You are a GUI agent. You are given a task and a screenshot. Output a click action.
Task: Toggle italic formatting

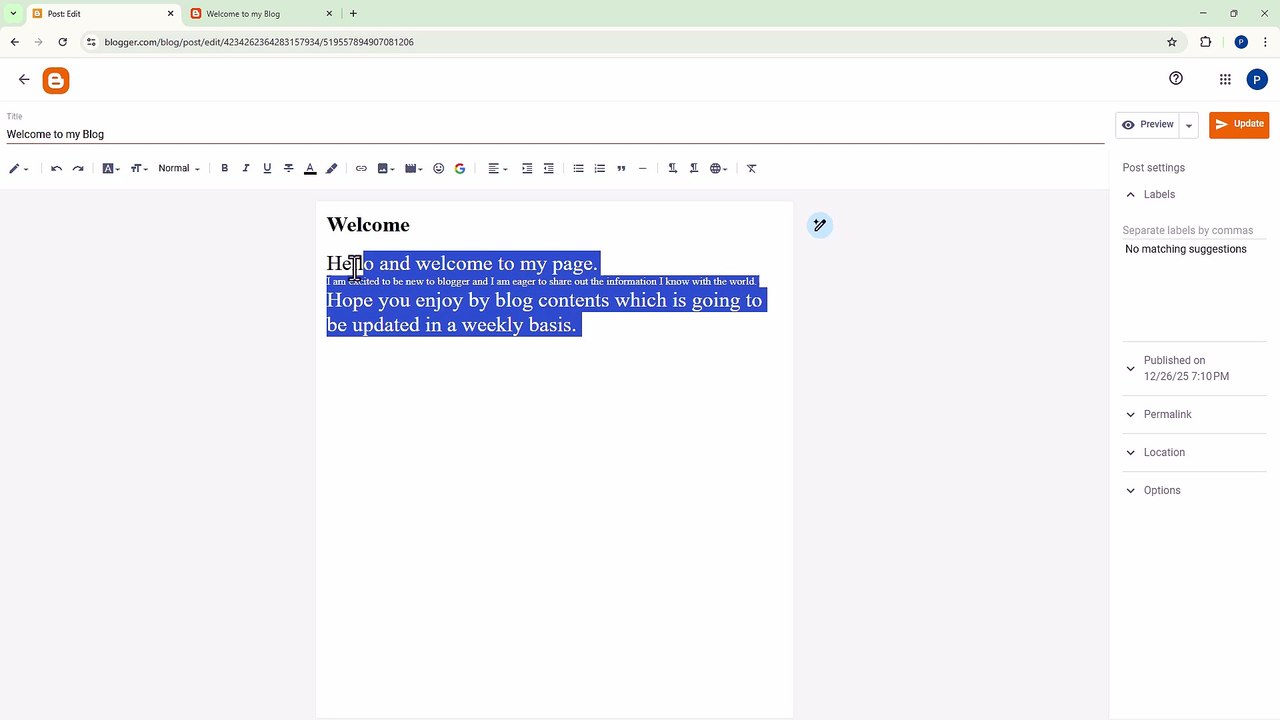[x=246, y=169]
